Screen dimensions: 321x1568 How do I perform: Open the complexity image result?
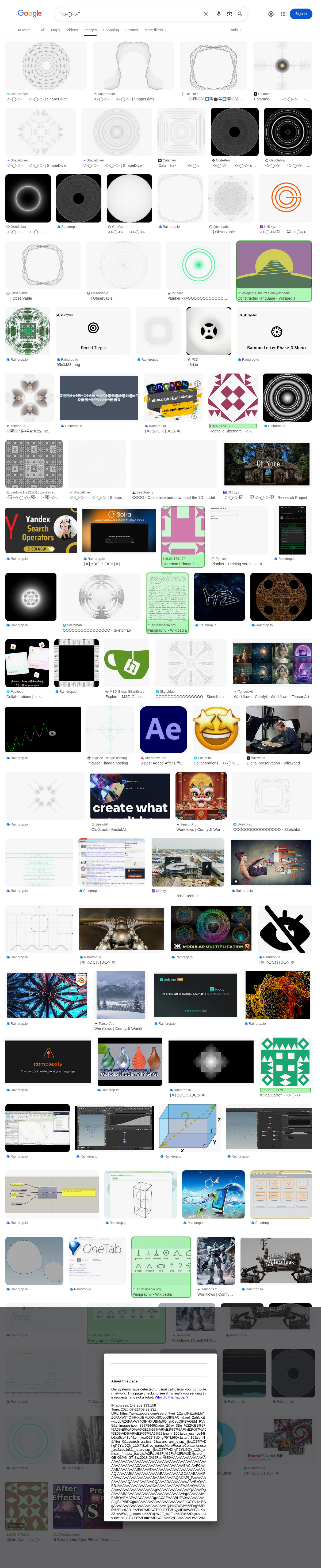coord(48,1062)
